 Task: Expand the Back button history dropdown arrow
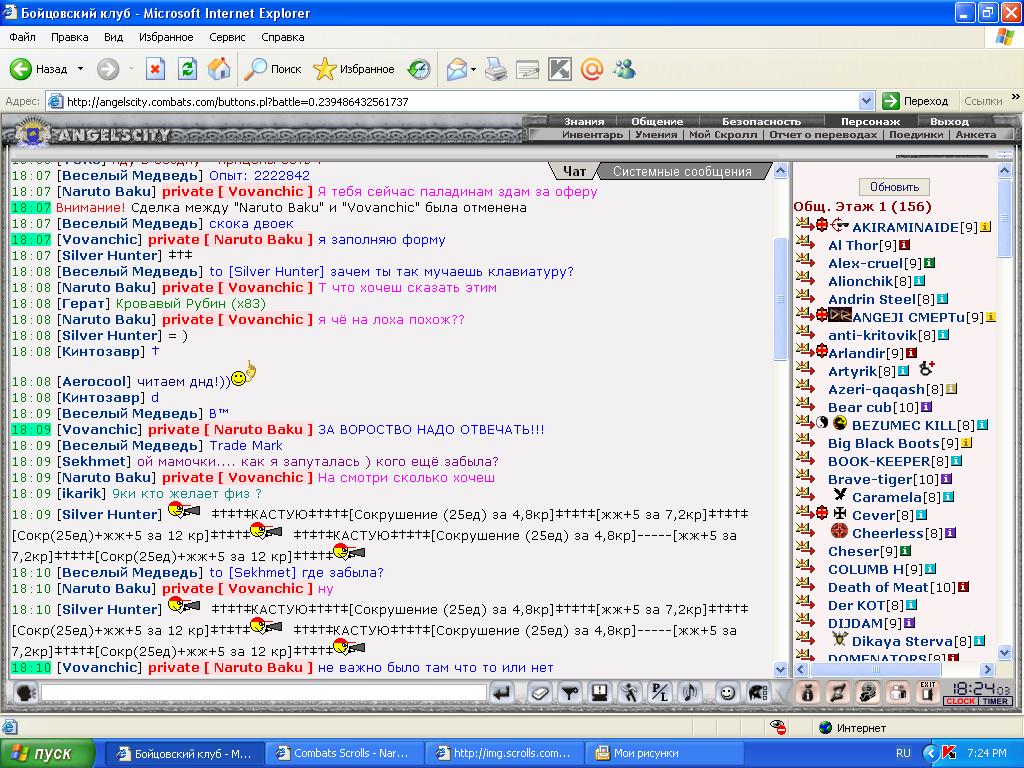[x=80, y=69]
